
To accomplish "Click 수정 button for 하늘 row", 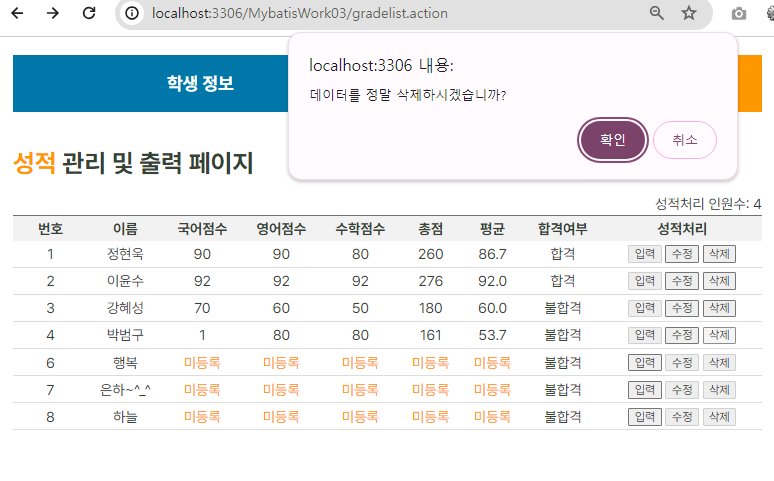I will point(682,417).
